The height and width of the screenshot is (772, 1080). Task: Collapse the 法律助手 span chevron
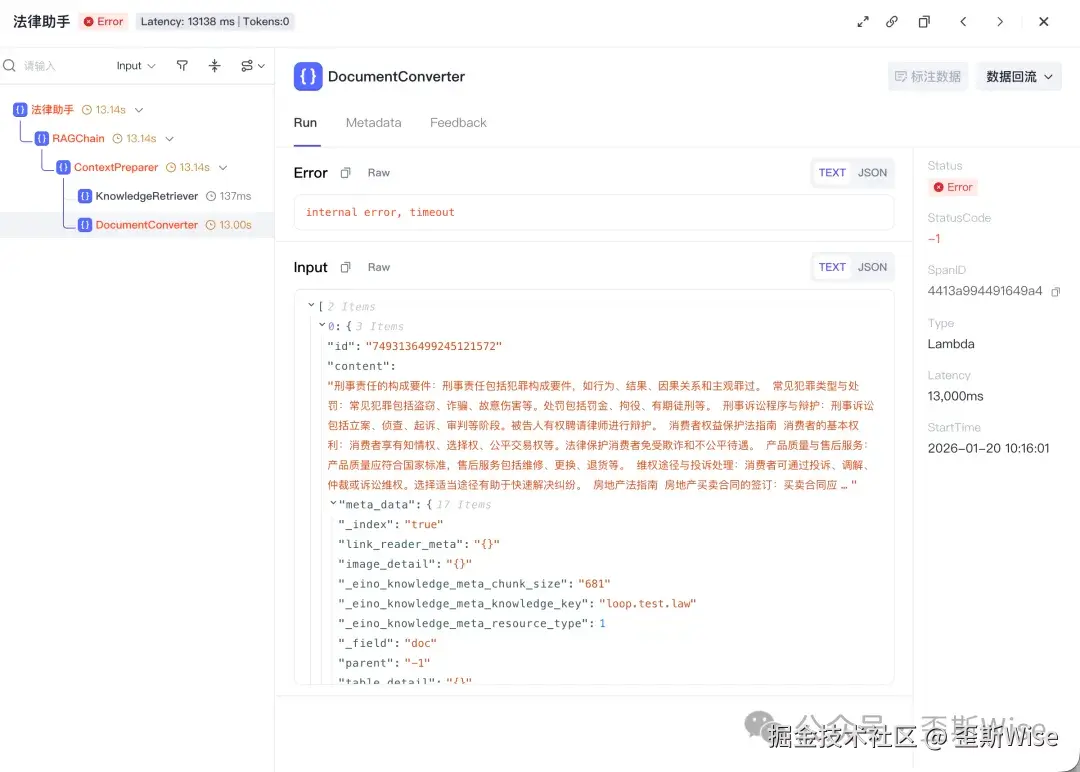pos(139,109)
